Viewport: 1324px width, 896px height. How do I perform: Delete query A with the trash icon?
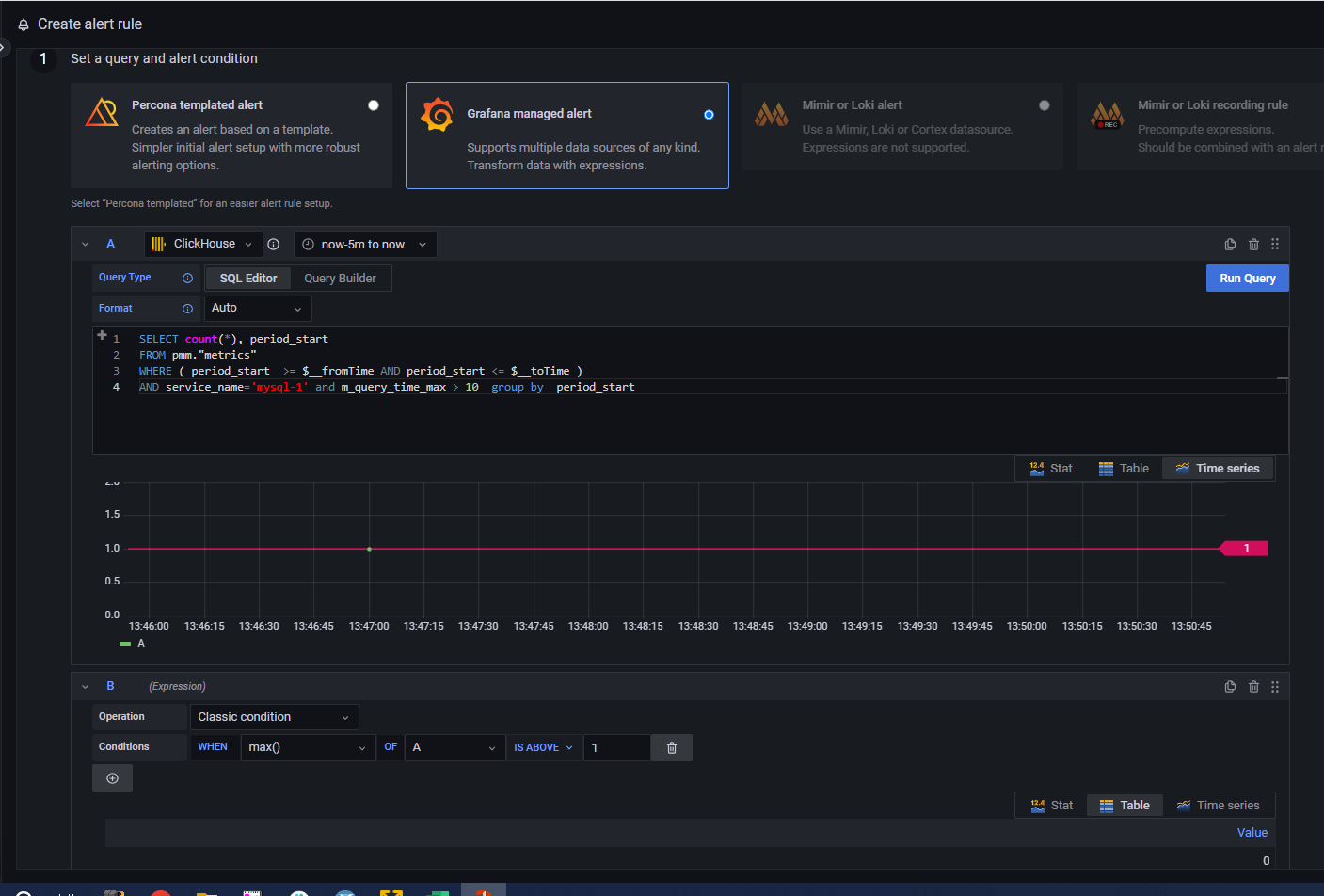click(x=1253, y=245)
